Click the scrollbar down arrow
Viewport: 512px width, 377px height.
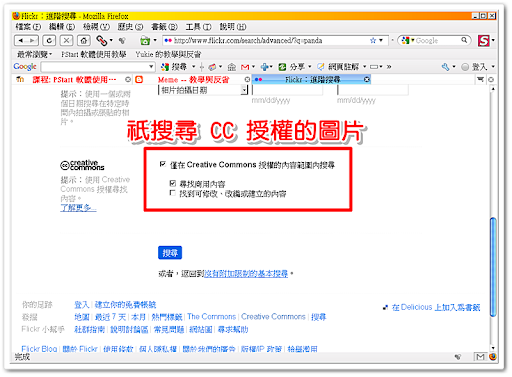(493, 348)
